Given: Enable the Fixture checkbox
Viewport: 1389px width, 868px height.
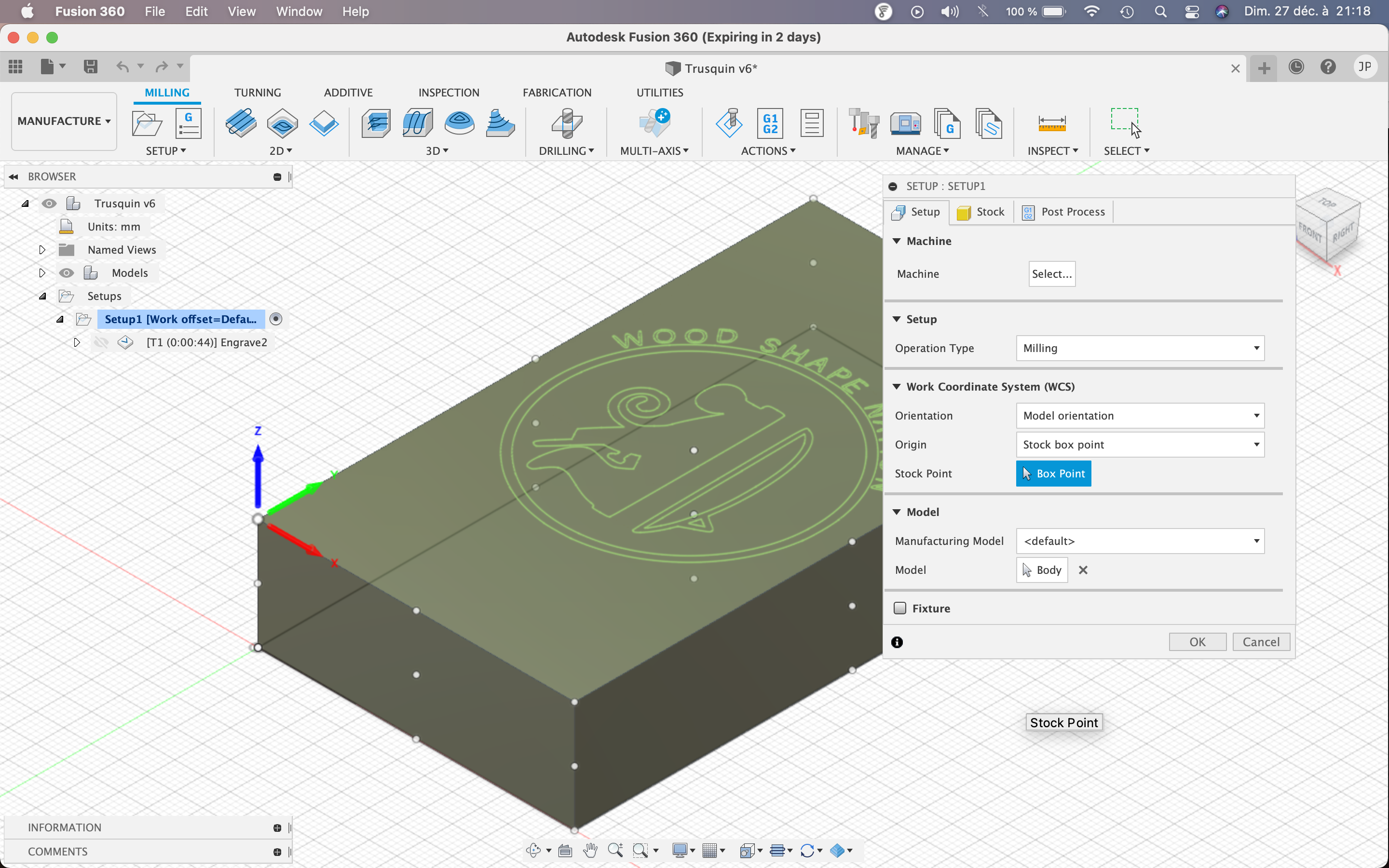Looking at the screenshot, I should tap(899, 608).
